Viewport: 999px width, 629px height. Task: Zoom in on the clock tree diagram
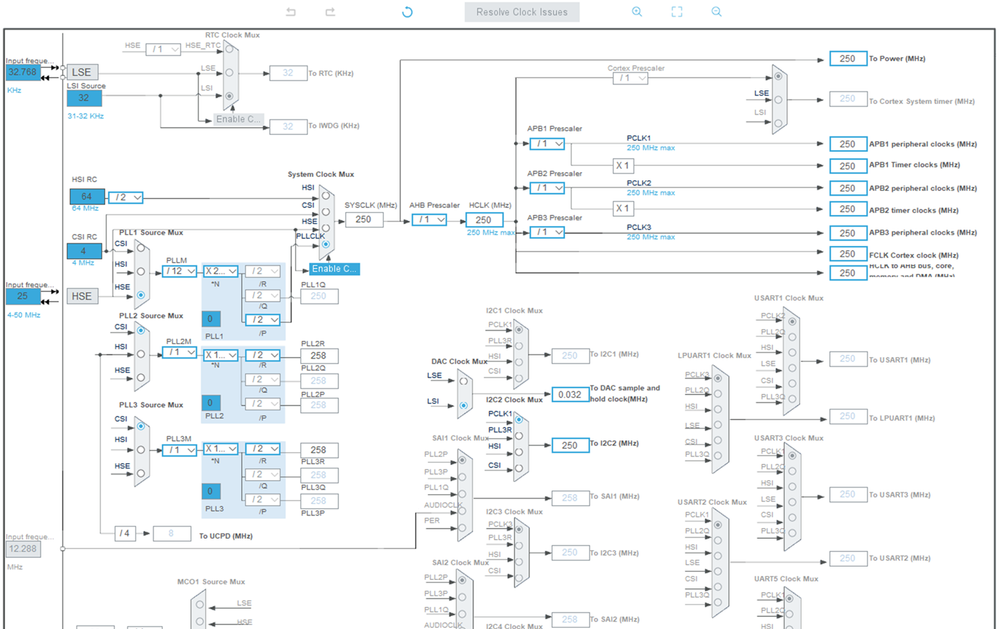coord(636,12)
